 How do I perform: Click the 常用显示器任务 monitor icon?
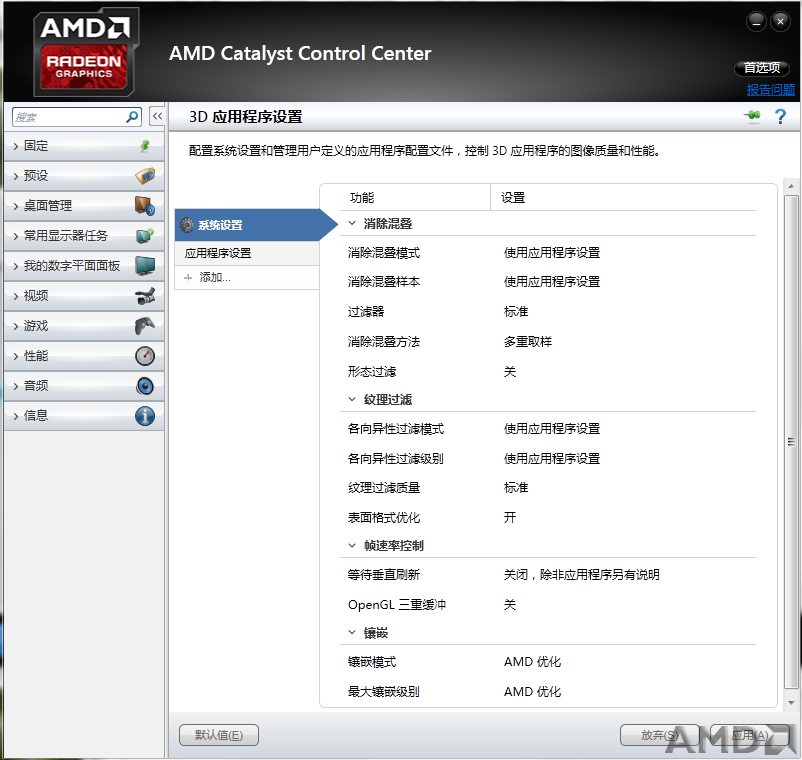pyautogui.click(x=145, y=236)
